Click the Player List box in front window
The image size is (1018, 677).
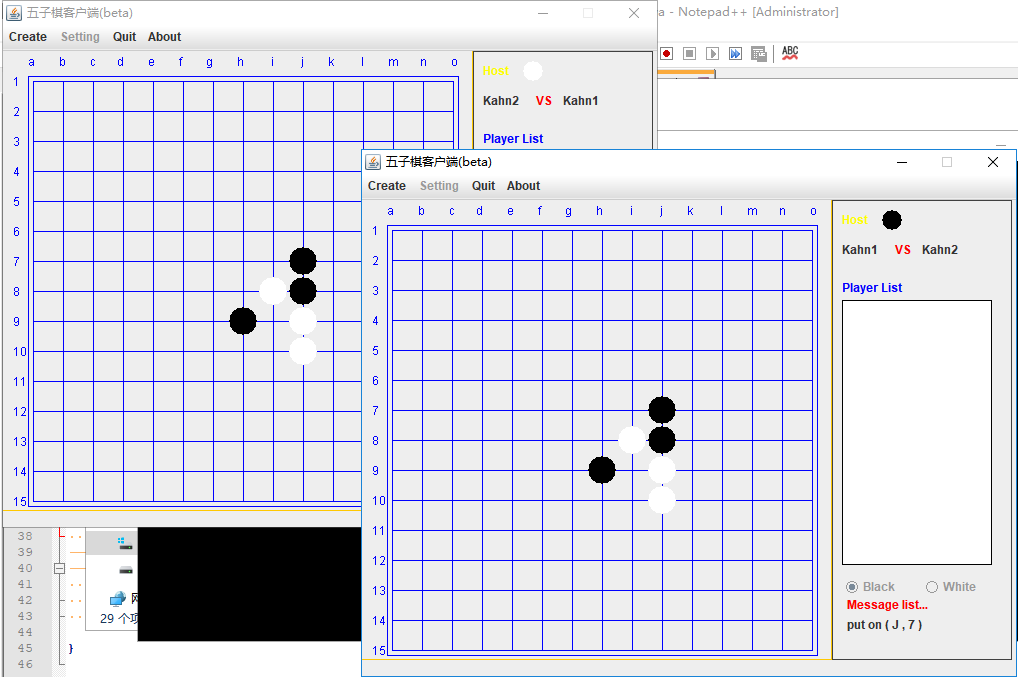coord(917,432)
